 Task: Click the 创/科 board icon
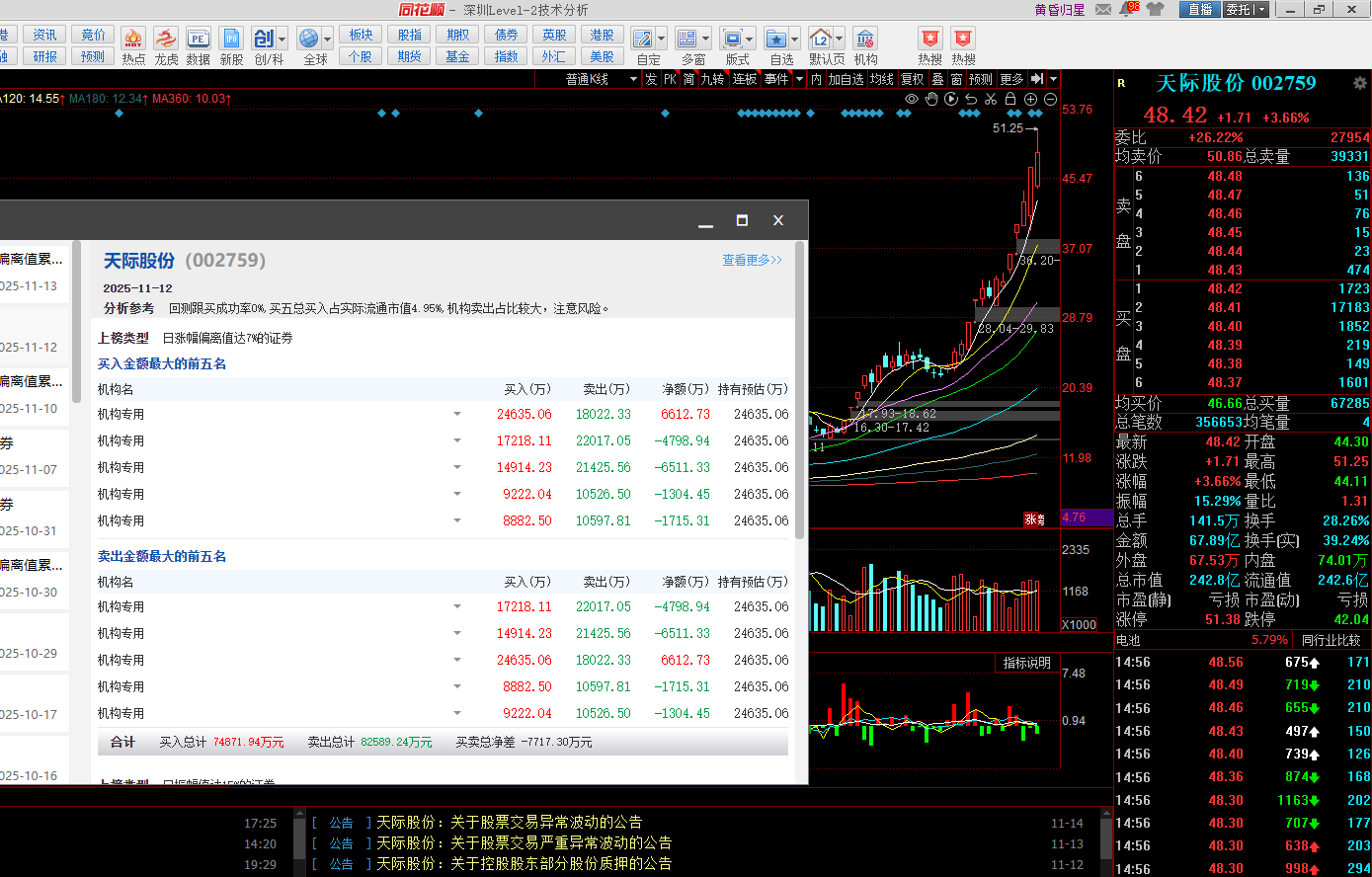point(264,40)
